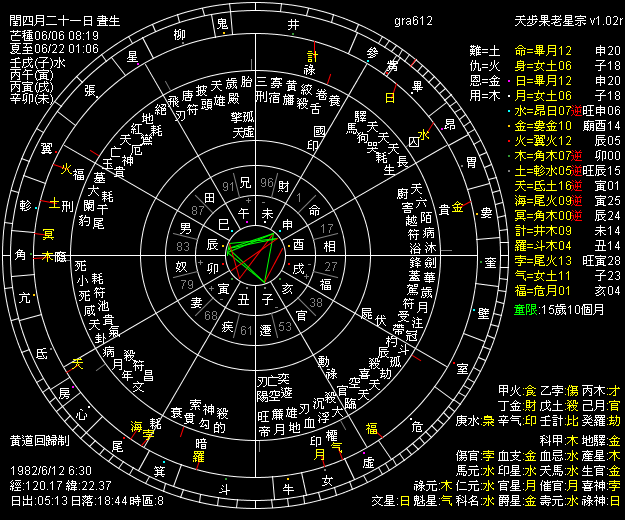Click the '戊土:殺' entry
Viewport: 625px width, 520px height.
click(x=559, y=406)
